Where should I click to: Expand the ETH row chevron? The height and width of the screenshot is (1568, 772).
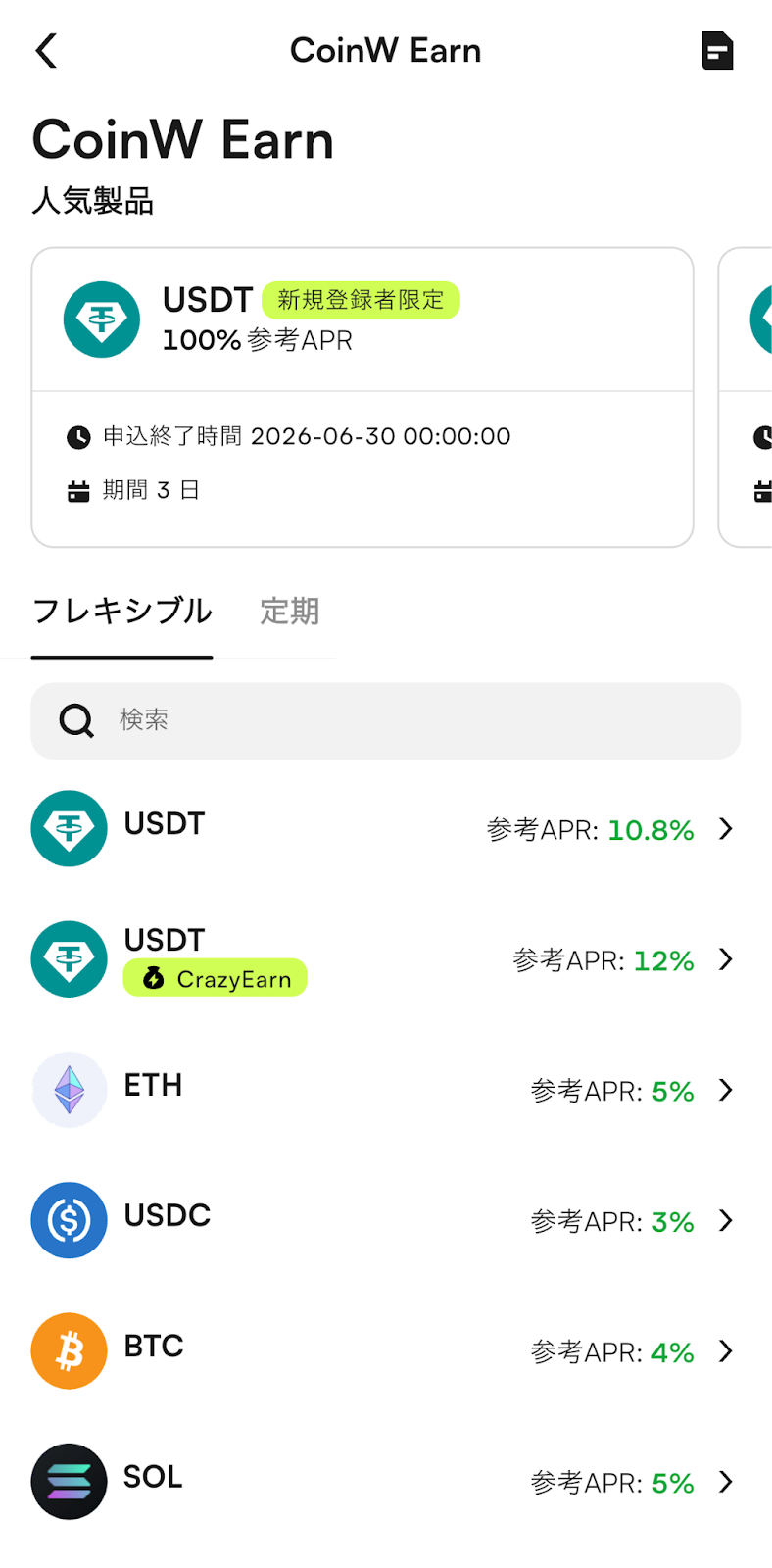click(726, 1090)
